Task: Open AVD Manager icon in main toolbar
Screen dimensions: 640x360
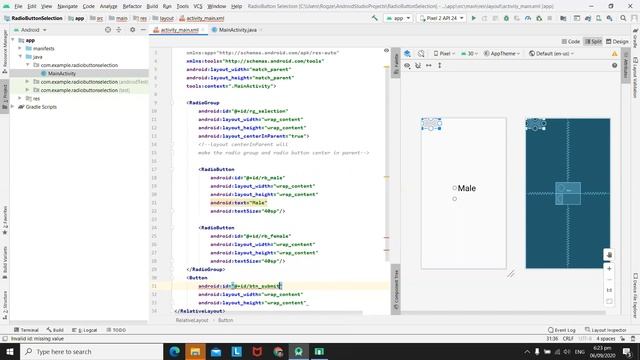Action: tap(598, 18)
